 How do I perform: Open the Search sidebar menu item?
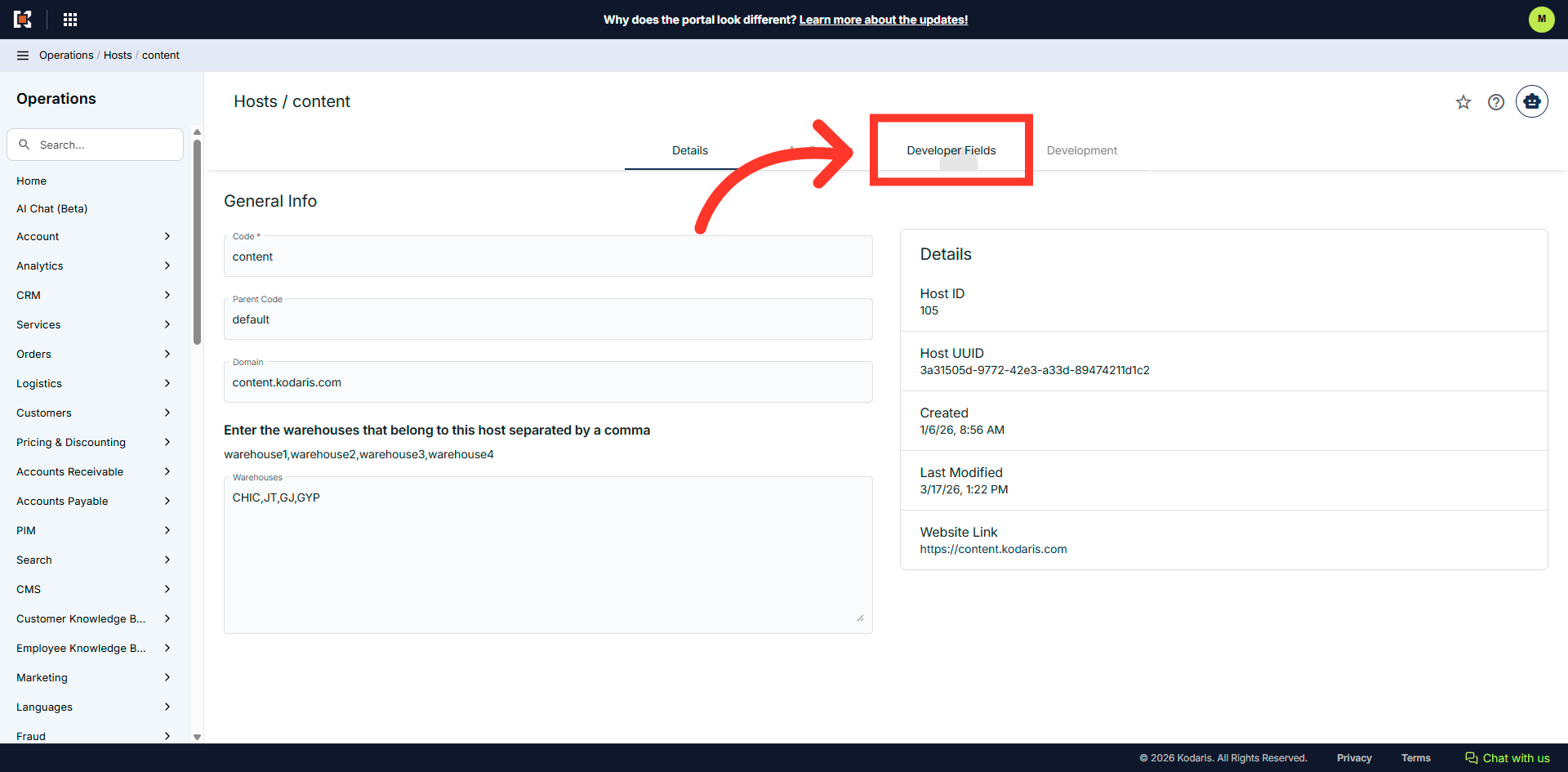(34, 560)
